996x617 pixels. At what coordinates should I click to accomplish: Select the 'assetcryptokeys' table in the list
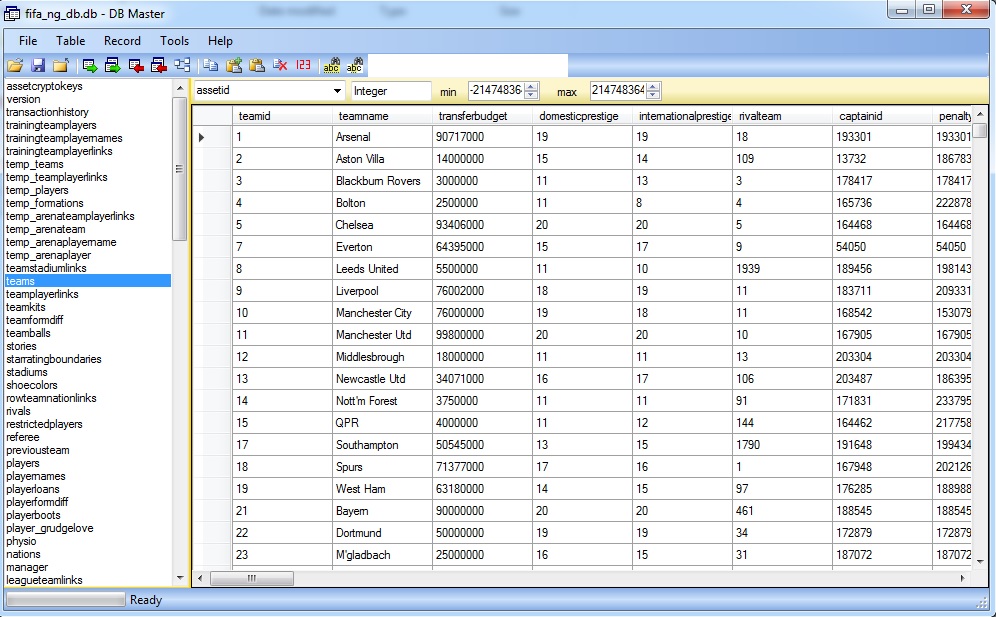44,86
